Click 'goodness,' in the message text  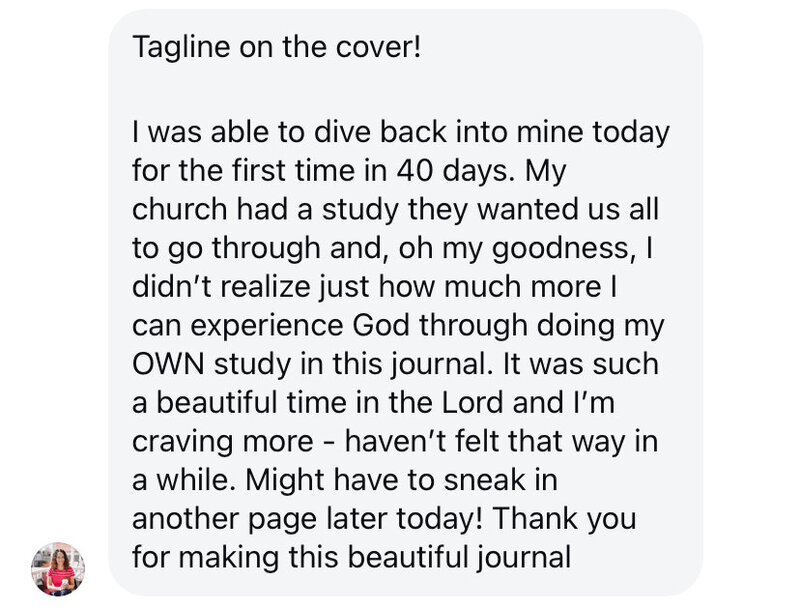(x=562, y=249)
